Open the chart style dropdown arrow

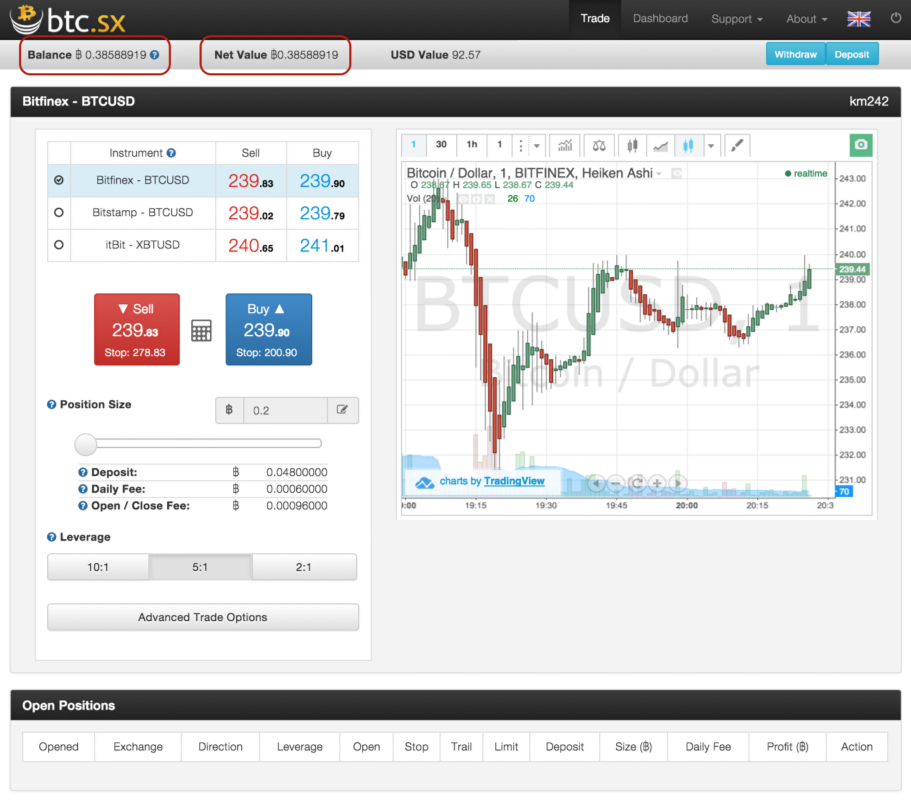711,146
